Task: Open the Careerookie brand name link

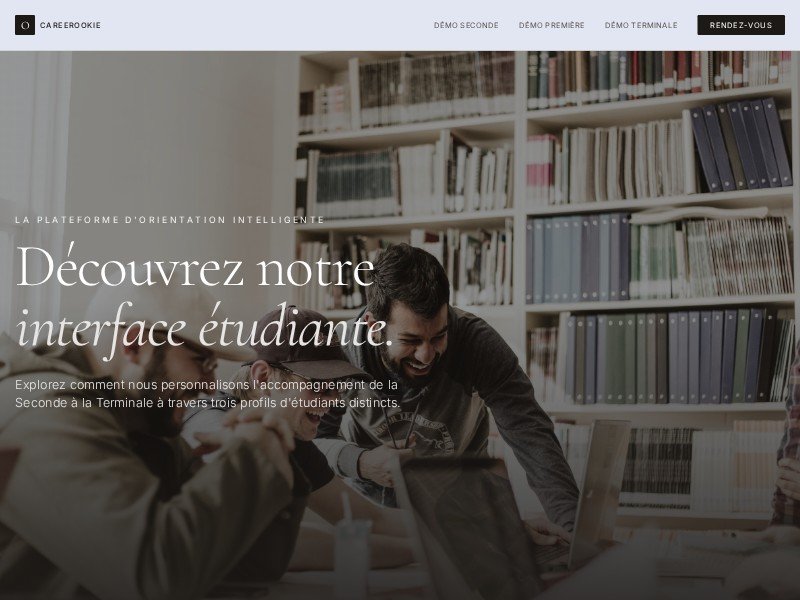Action: [x=70, y=25]
